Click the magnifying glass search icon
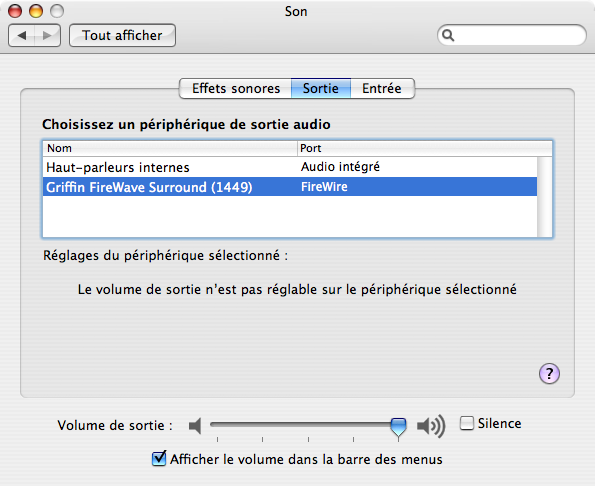The height and width of the screenshot is (486, 595). click(448, 35)
